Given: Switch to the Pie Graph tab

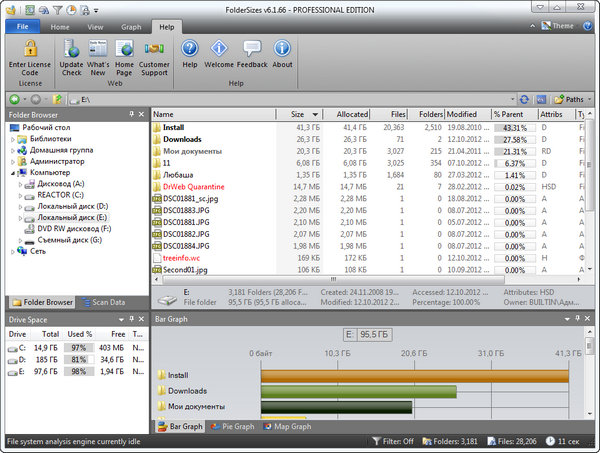Looking at the screenshot, I should click(x=234, y=426).
